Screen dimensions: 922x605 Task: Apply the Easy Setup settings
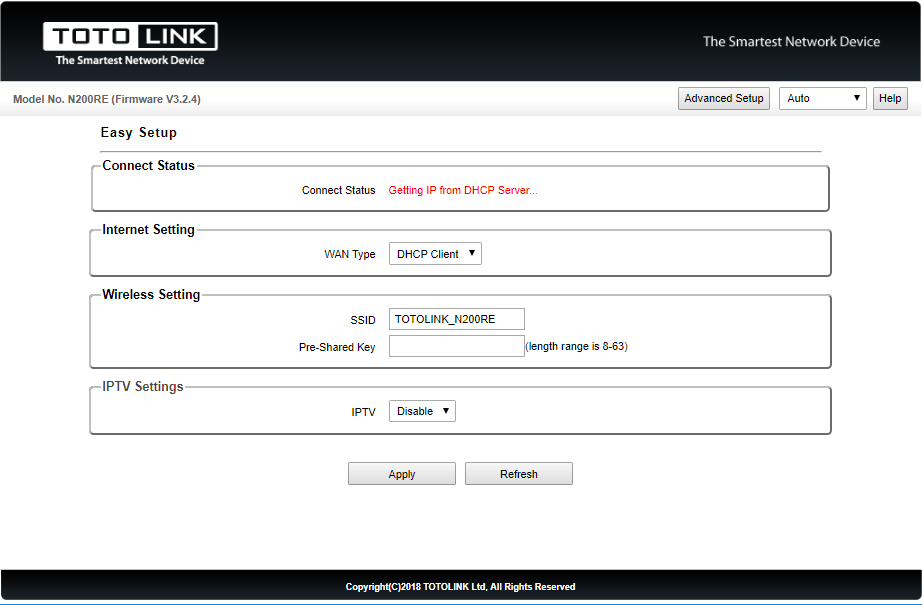402,473
